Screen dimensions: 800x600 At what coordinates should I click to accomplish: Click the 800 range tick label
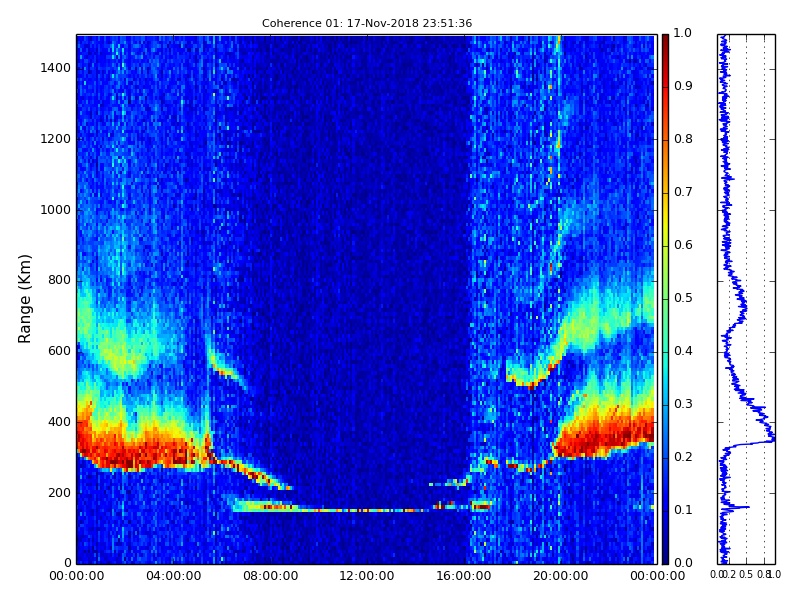(60, 280)
